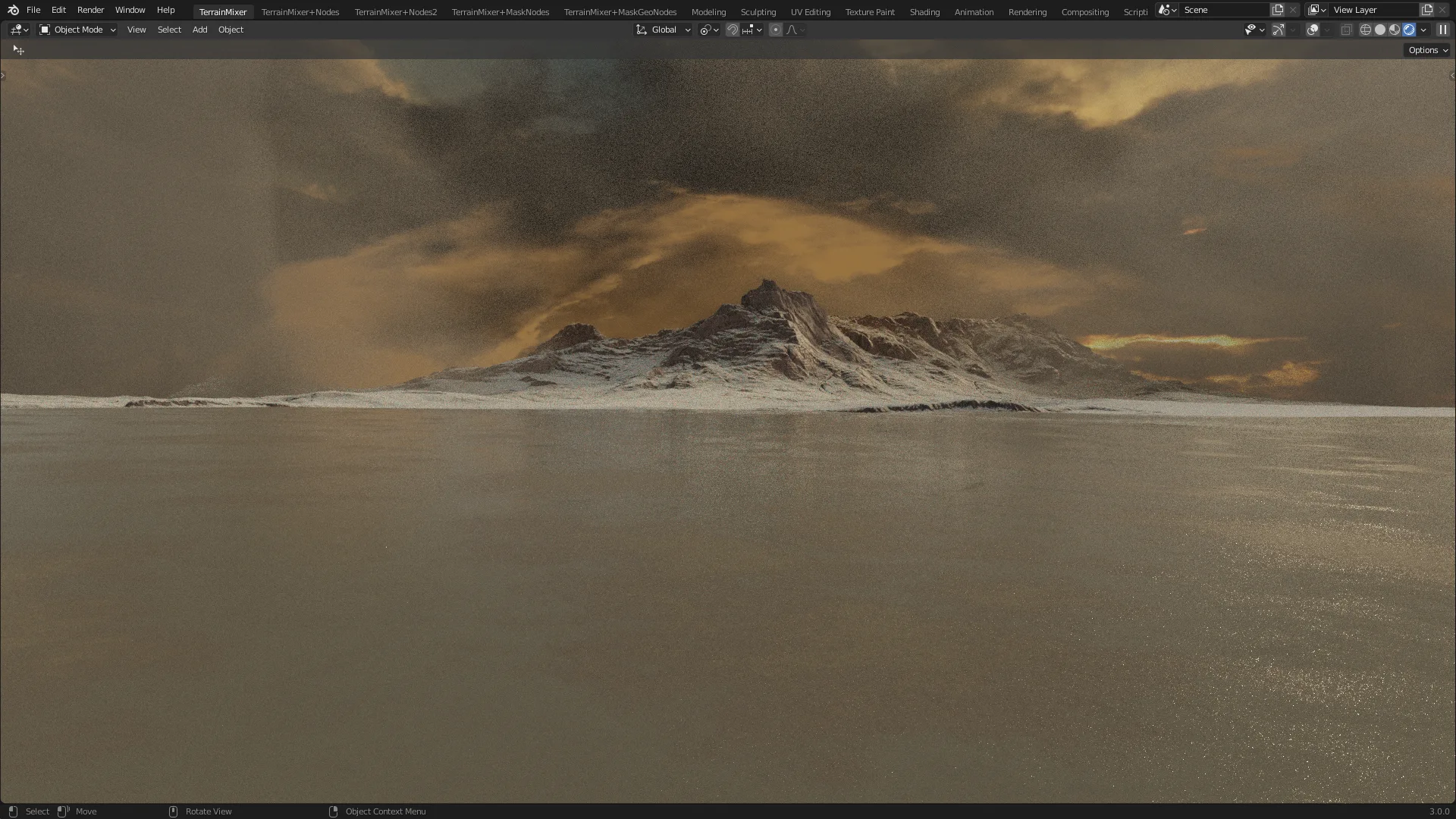This screenshot has width=1456, height=819.
Task: Open the viewport shading options dropdown
Action: point(1423,30)
